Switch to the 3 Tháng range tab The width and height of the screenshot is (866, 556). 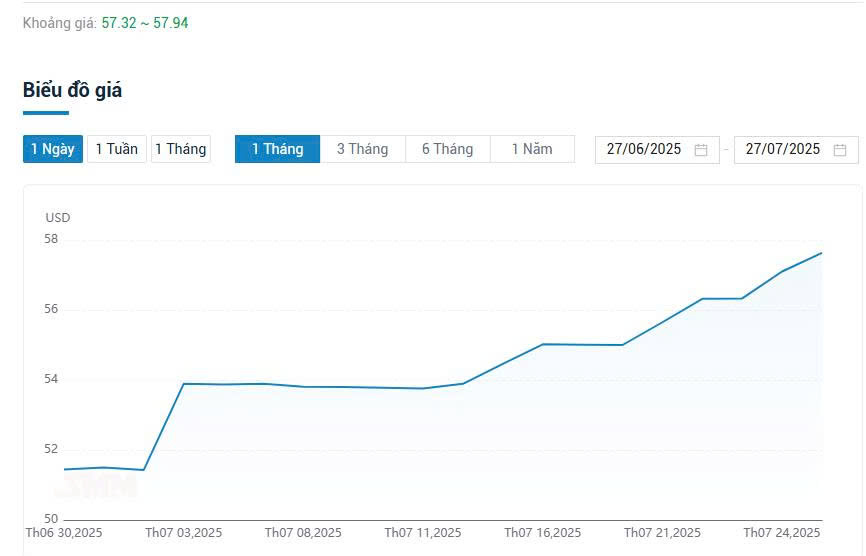tap(362, 149)
